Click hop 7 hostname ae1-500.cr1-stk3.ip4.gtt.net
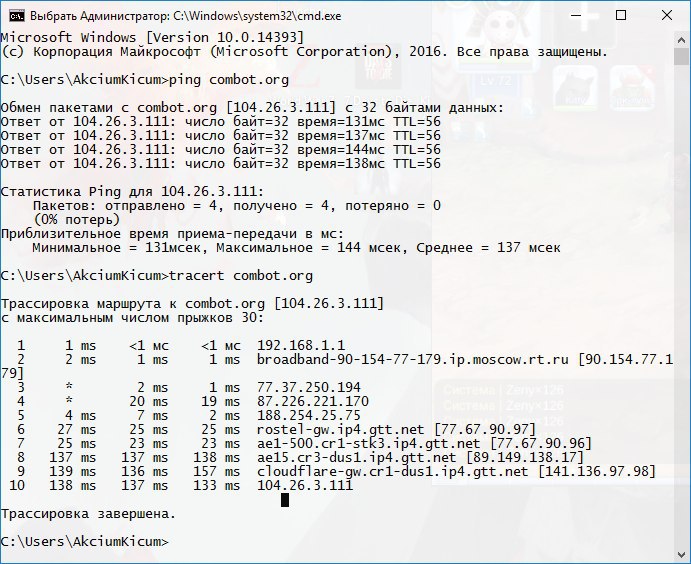This screenshot has width=691, height=564. 368,444
